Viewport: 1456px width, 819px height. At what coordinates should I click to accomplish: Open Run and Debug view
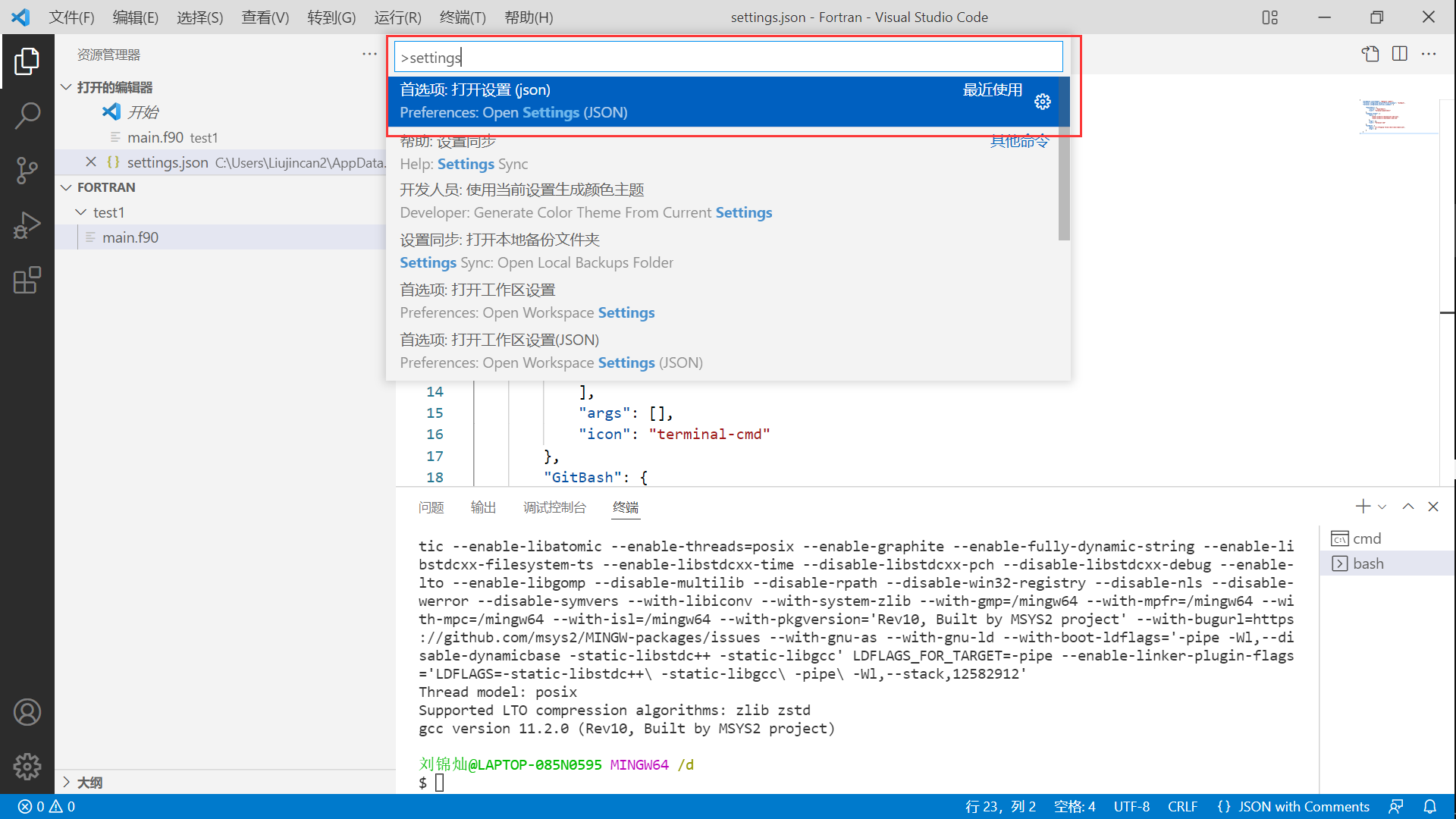click(27, 225)
